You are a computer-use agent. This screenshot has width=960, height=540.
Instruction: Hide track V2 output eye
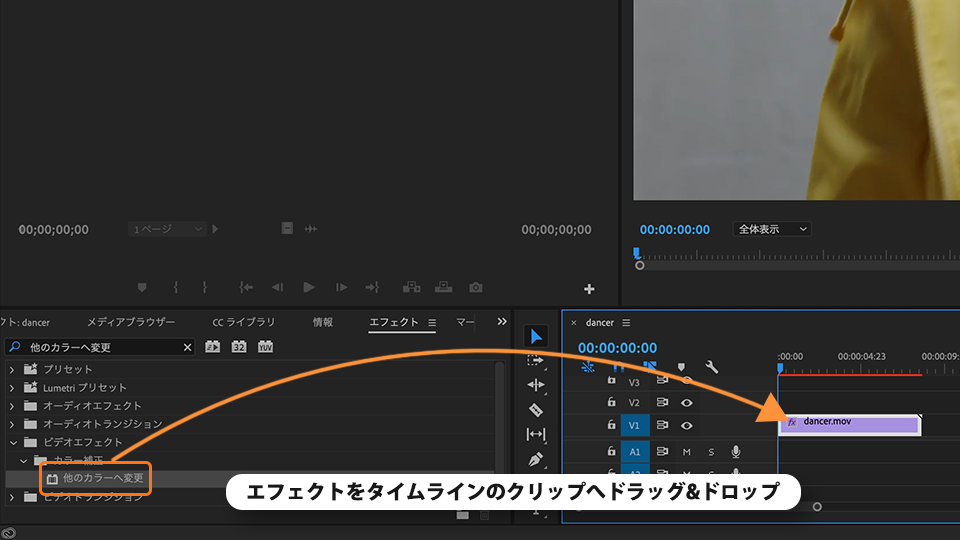click(x=687, y=403)
